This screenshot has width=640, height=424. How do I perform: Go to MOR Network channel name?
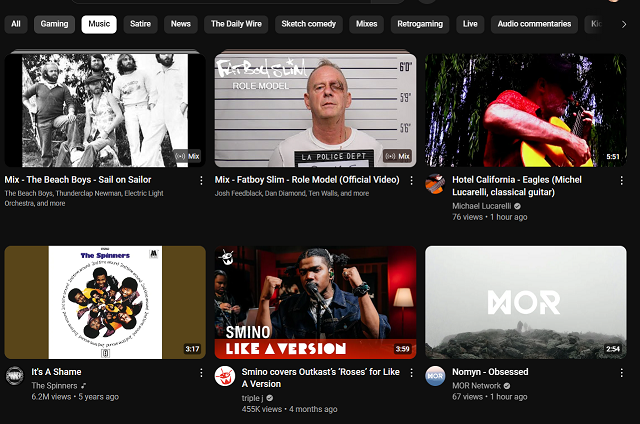476,386
